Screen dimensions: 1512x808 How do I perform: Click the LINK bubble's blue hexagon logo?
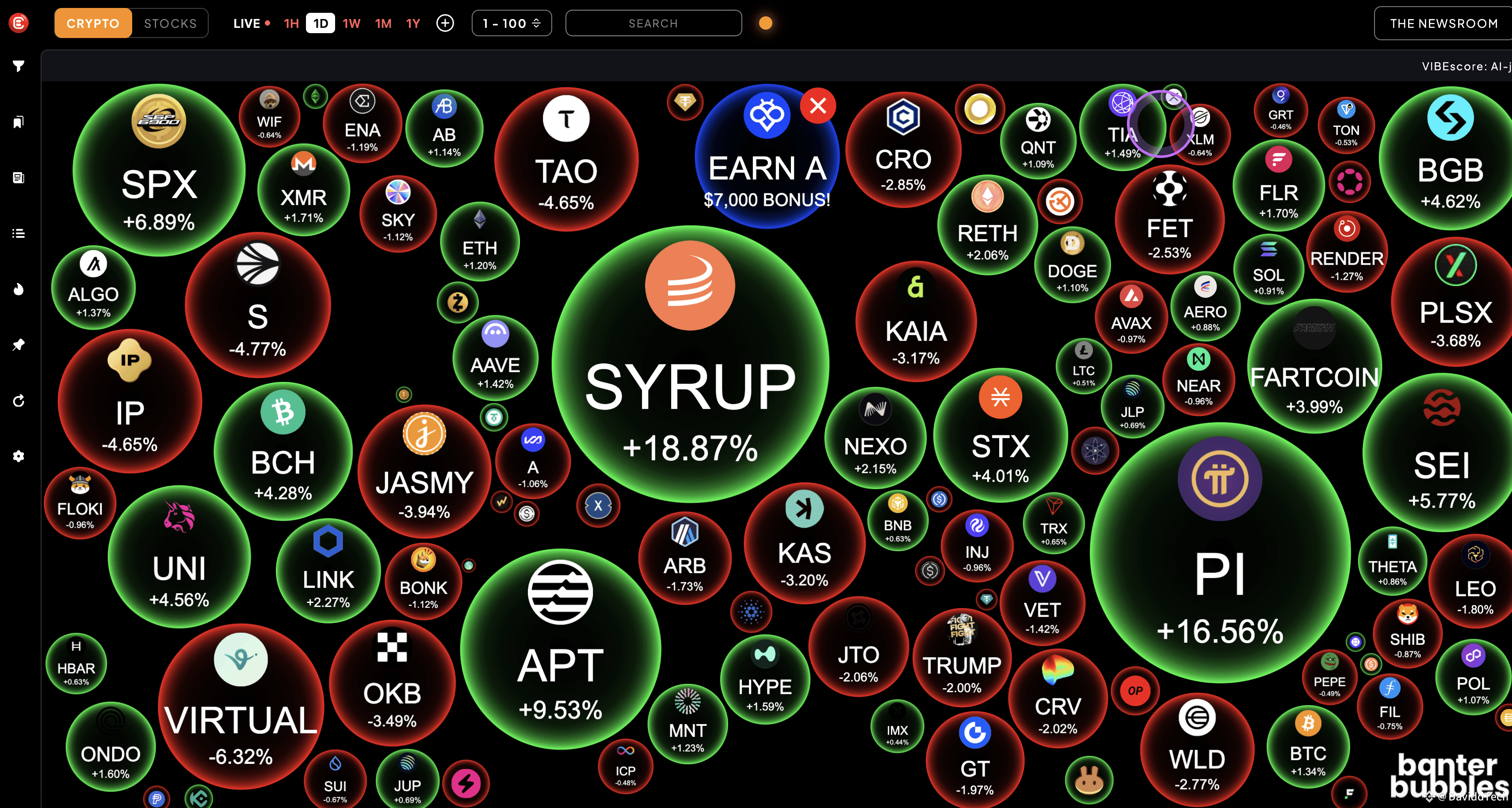click(x=328, y=541)
